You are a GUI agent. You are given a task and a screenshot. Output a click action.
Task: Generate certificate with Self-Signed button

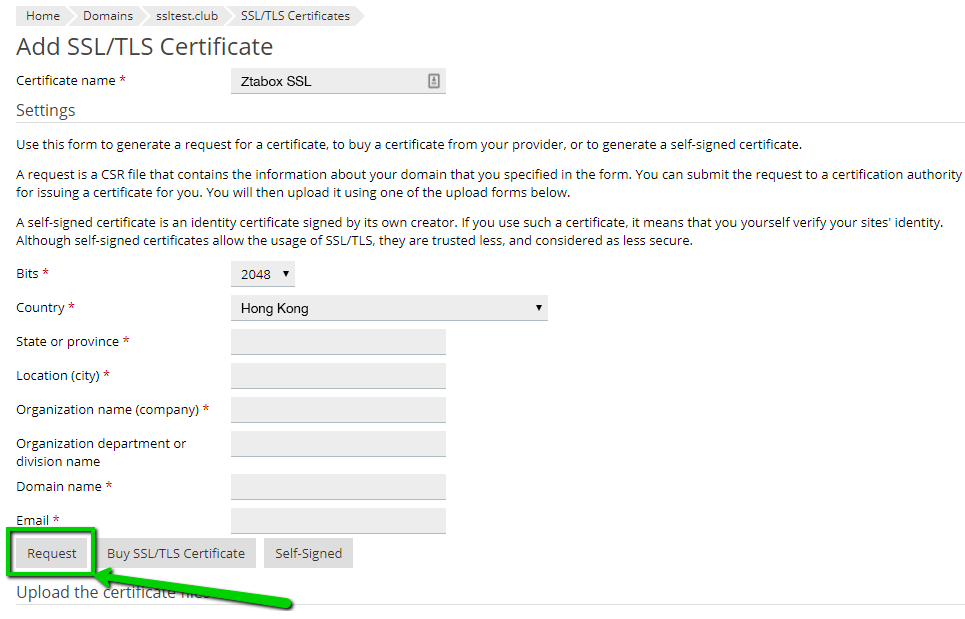tap(308, 553)
